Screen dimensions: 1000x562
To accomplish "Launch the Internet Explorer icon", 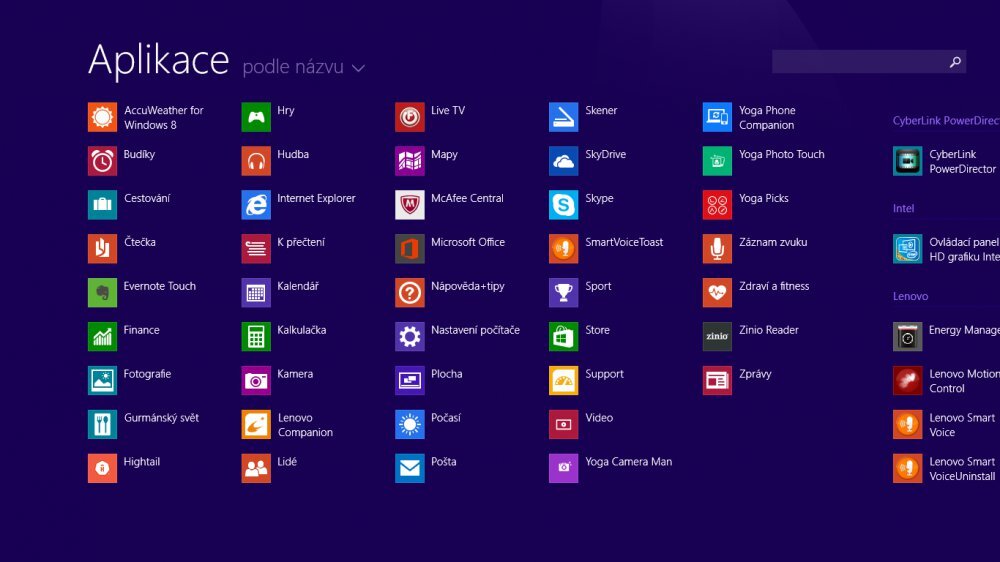I will click(256, 205).
